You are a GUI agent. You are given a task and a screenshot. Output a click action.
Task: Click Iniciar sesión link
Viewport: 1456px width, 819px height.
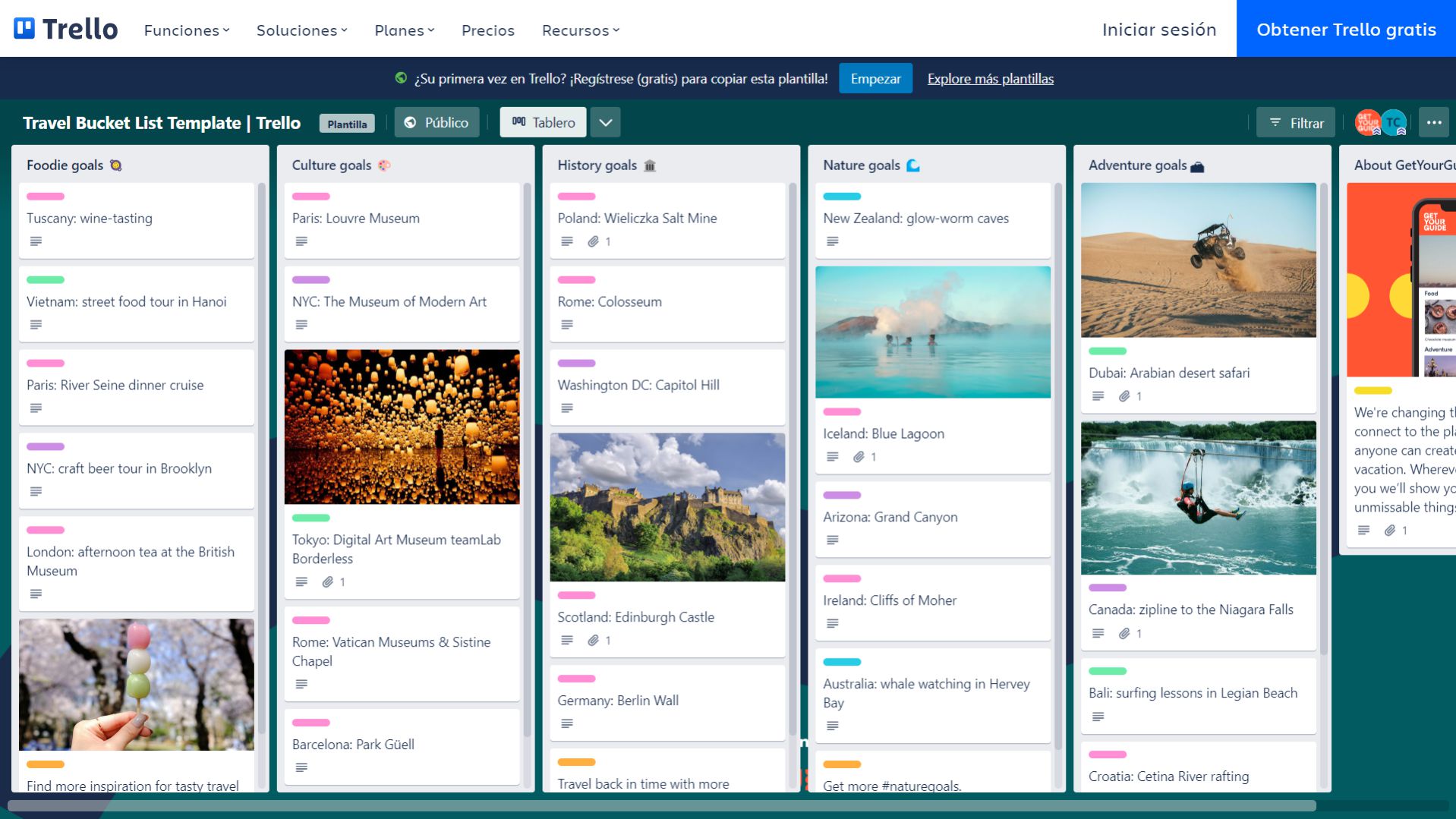1159,30
